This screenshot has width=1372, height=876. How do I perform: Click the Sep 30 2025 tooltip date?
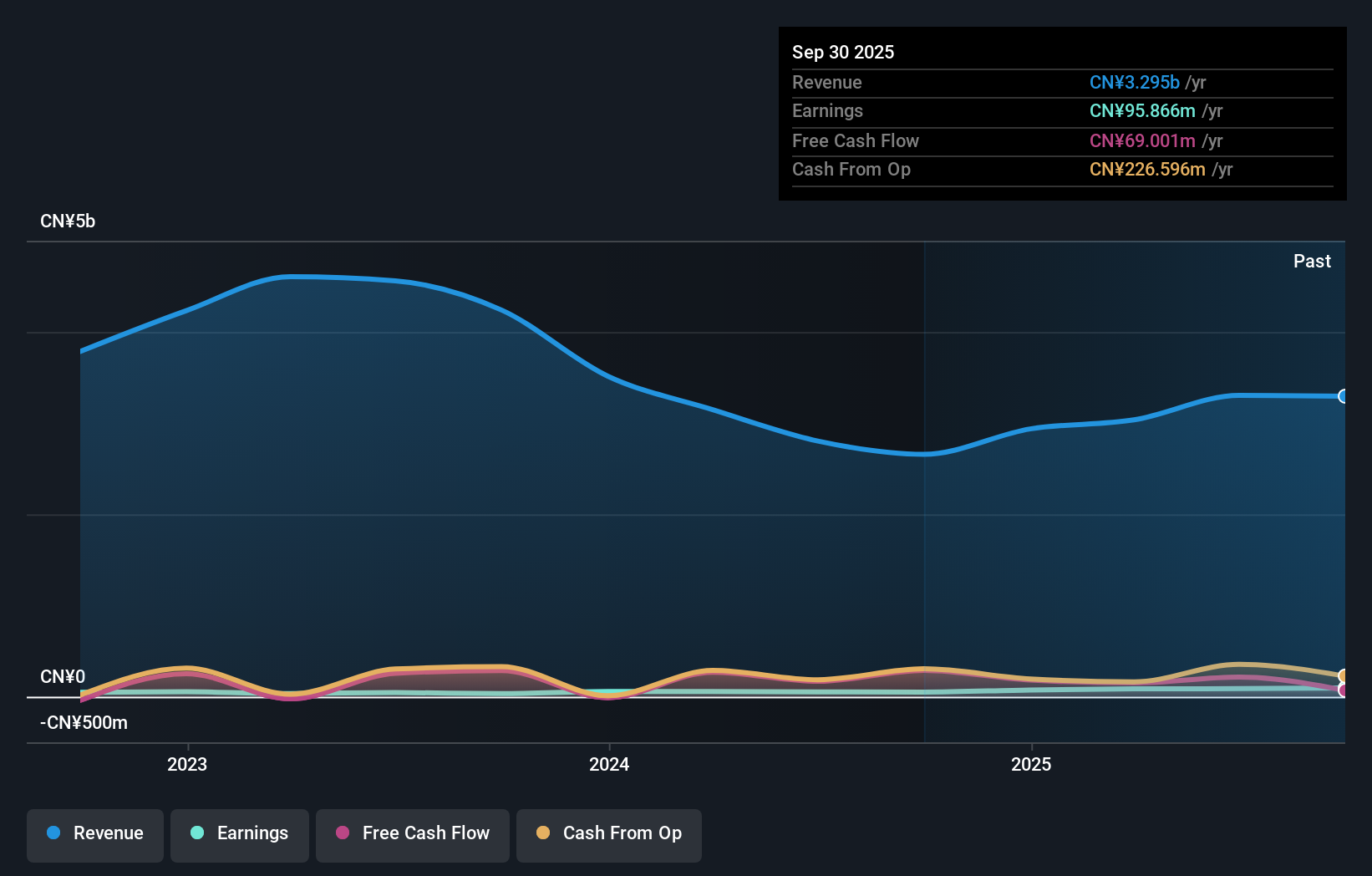(842, 52)
